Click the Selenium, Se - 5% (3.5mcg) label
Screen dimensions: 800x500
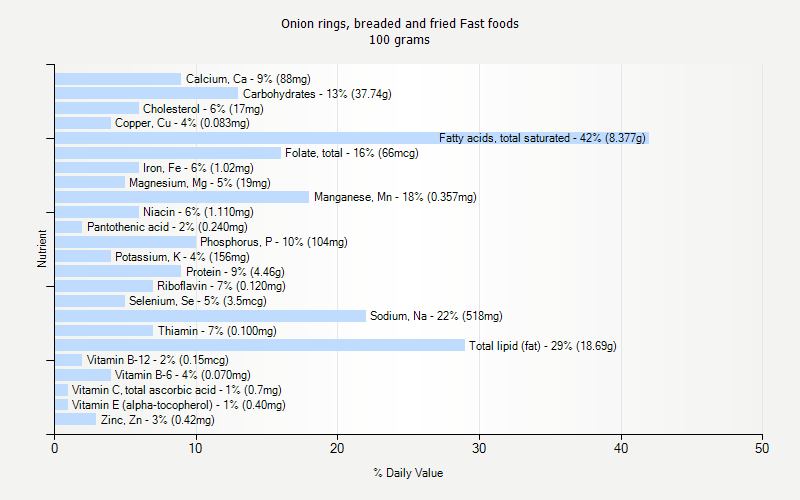coord(197,301)
